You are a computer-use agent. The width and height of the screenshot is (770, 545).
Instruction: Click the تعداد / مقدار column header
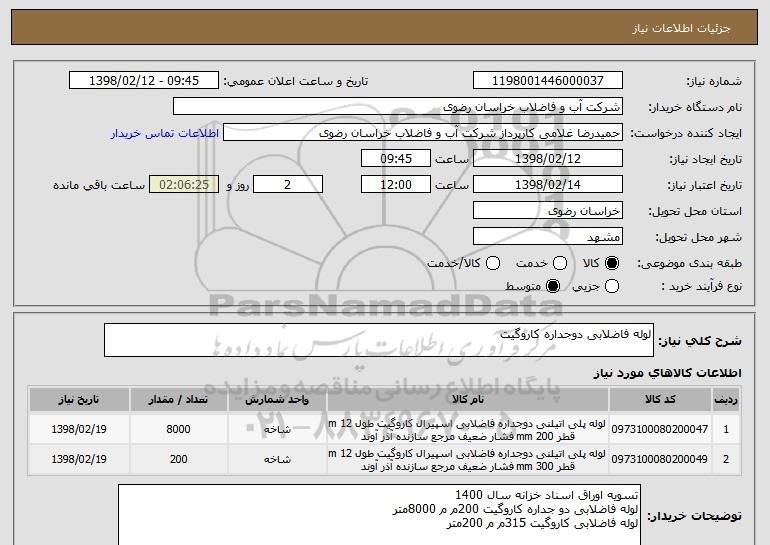point(178,400)
